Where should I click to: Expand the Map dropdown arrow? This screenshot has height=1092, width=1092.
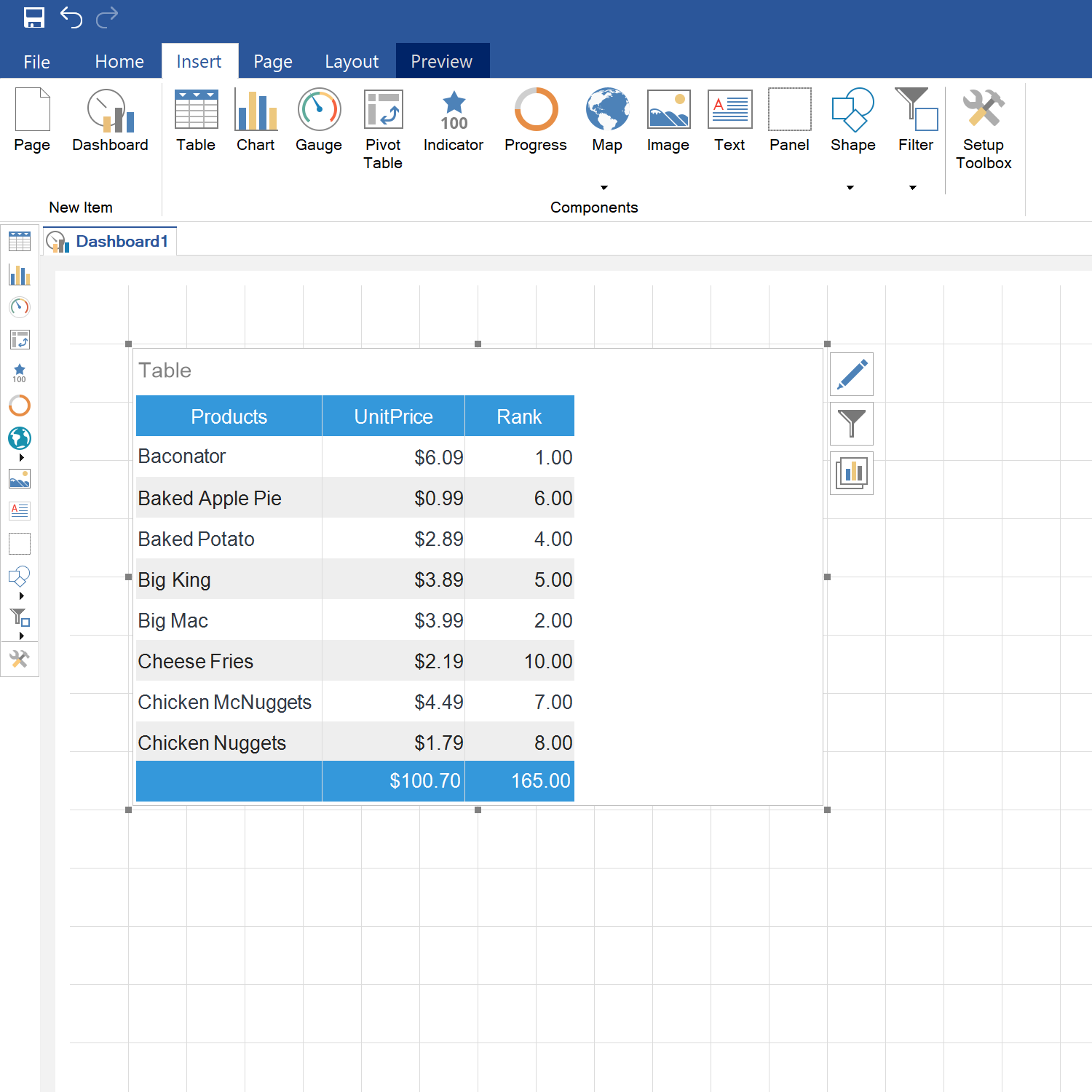(604, 187)
